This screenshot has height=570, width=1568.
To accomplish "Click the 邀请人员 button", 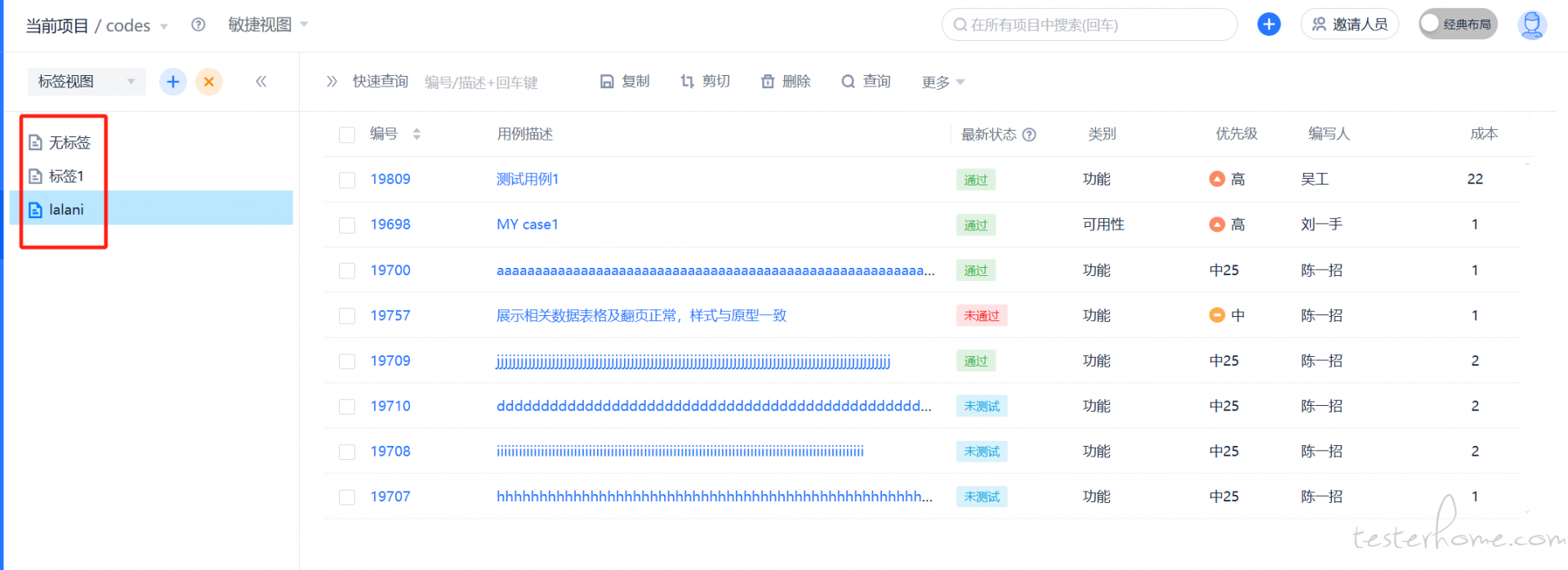I will (1349, 24).
